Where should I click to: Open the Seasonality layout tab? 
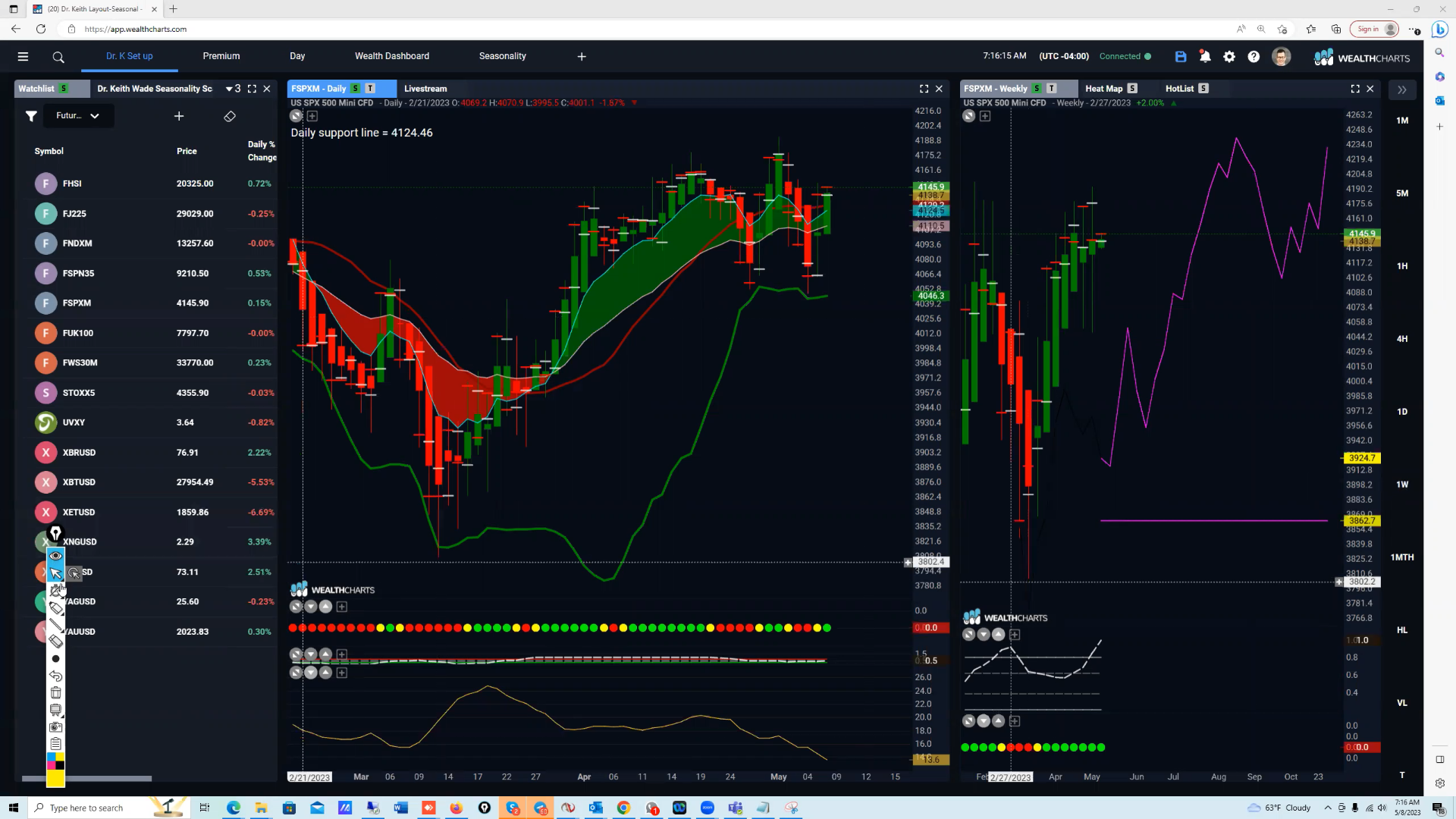coord(503,56)
